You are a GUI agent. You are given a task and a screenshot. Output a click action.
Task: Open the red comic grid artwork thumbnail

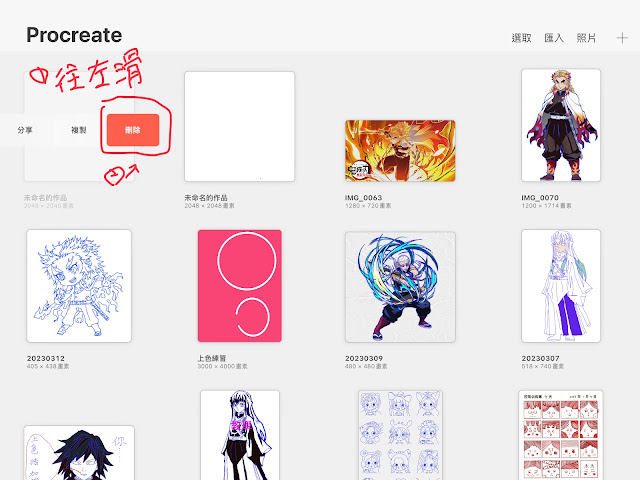(x=561, y=435)
